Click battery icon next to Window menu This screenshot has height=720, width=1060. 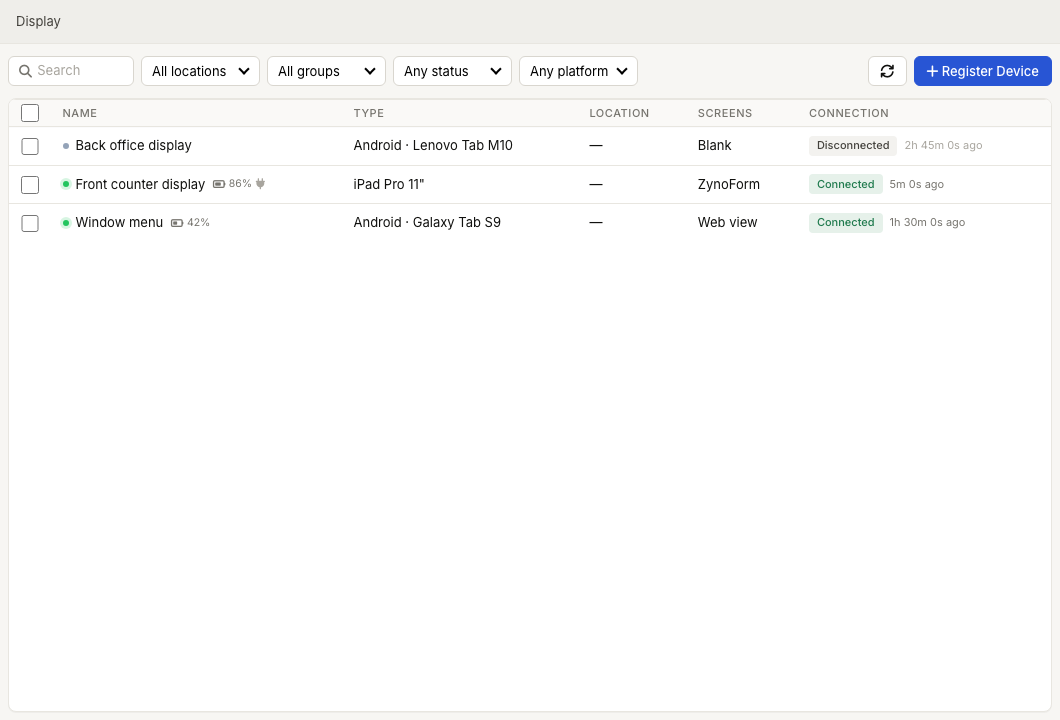click(177, 222)
